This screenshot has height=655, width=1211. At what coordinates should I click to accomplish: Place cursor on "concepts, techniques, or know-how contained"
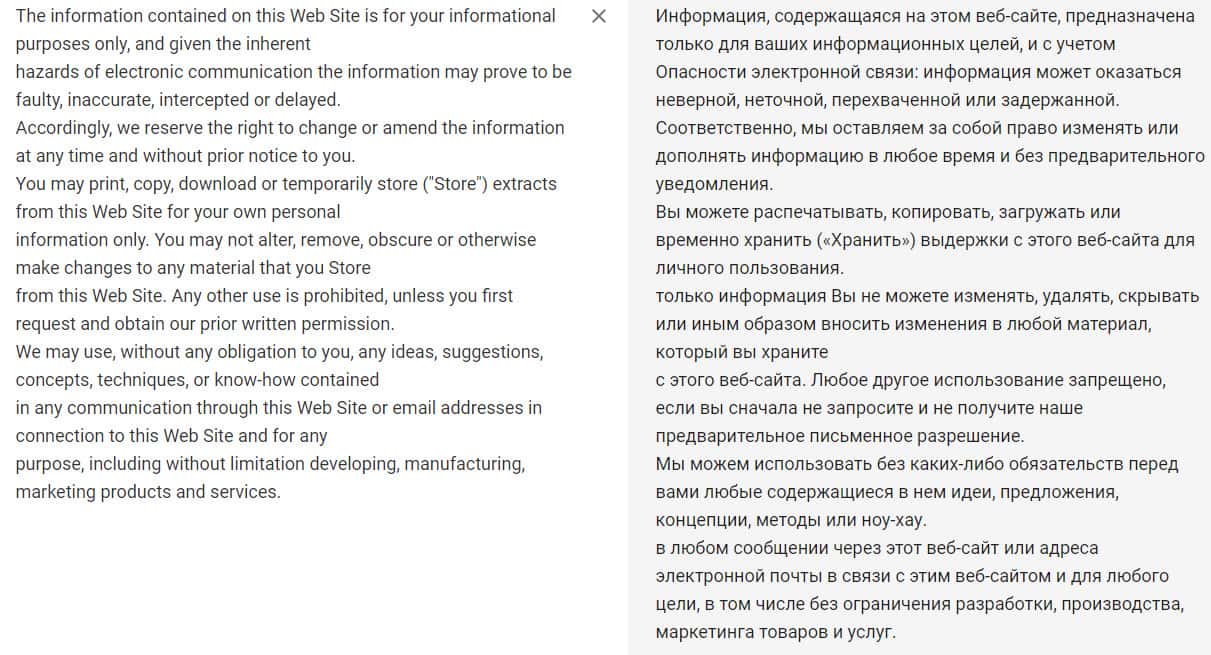click(x=197, y=380)
